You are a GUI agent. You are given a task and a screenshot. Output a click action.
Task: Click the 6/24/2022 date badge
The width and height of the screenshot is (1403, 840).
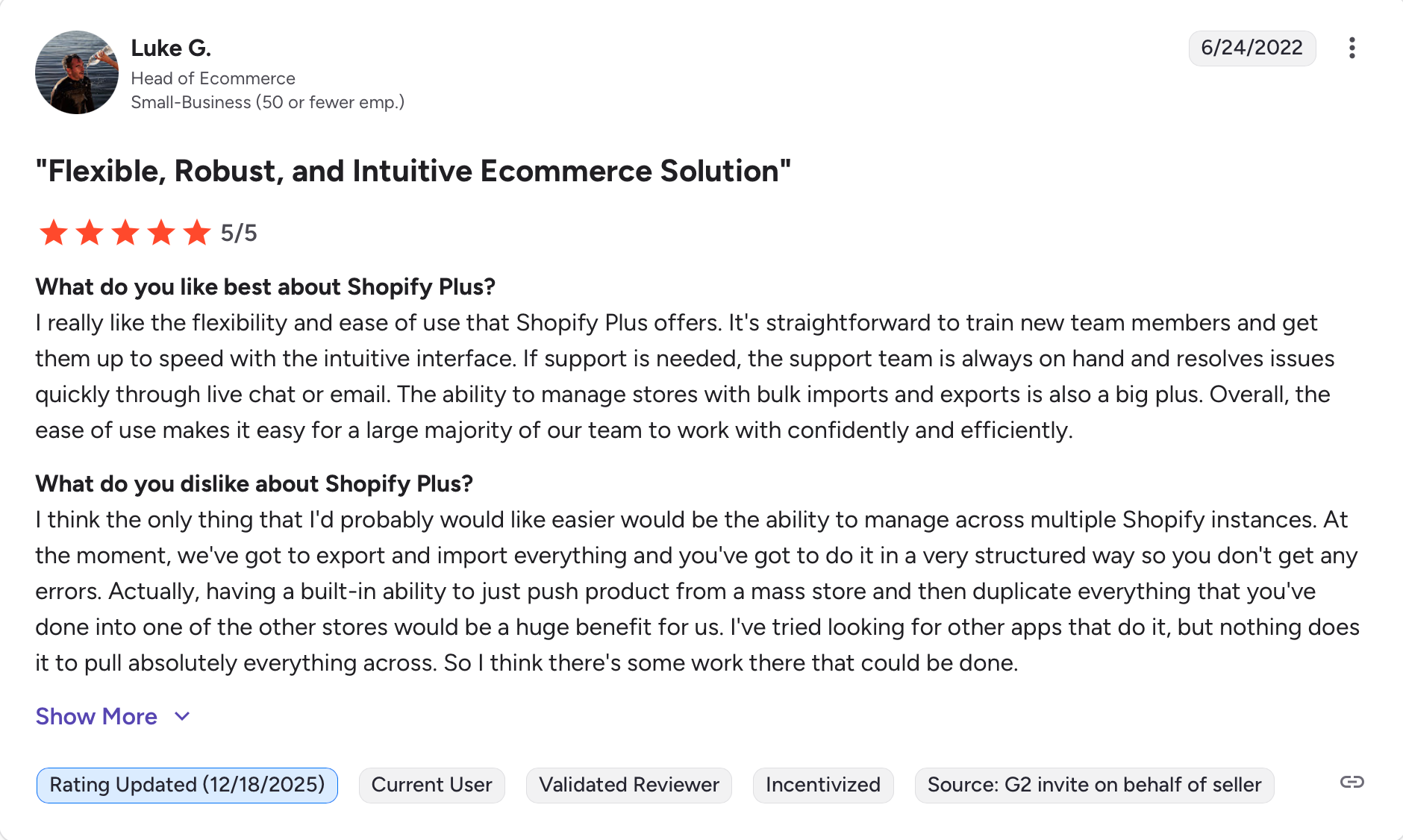(1252, 48)
